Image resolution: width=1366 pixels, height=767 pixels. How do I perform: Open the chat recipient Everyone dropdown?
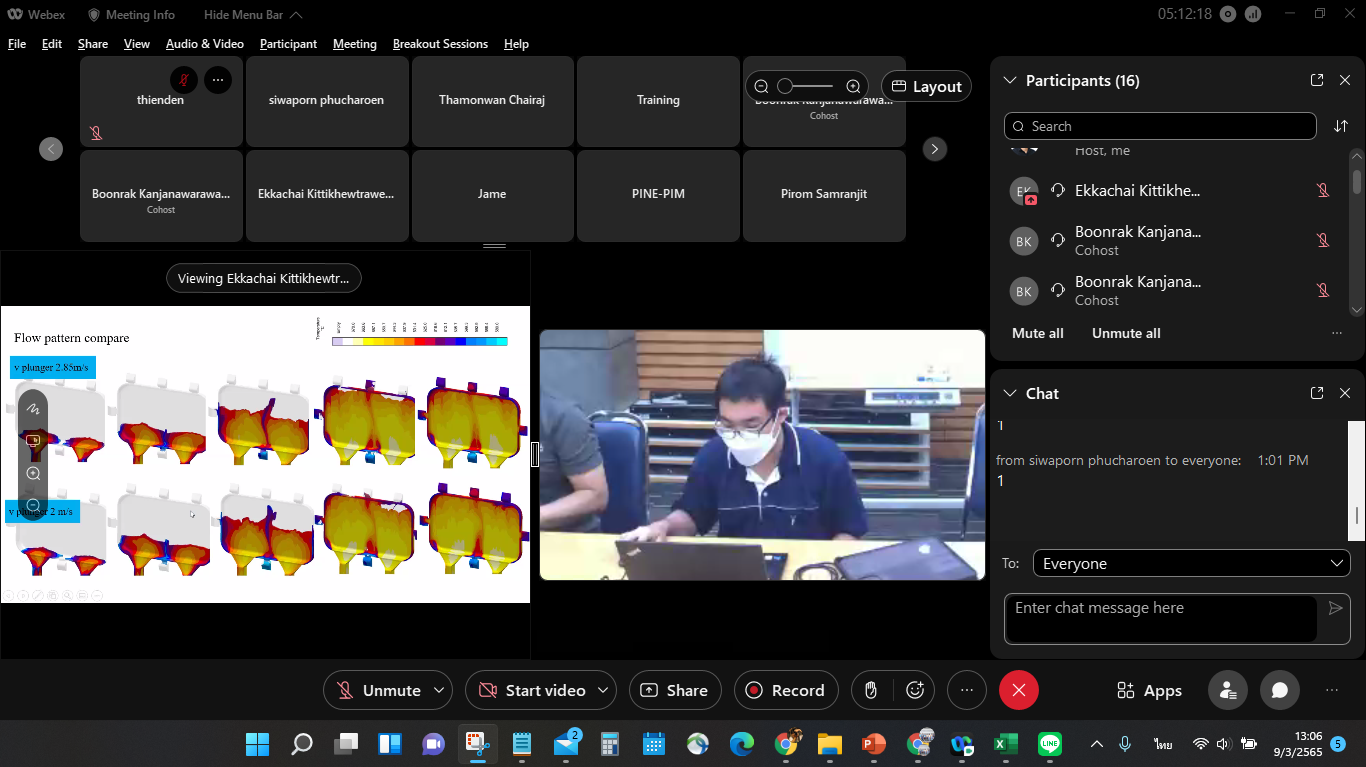click(x=1191, y=563)
